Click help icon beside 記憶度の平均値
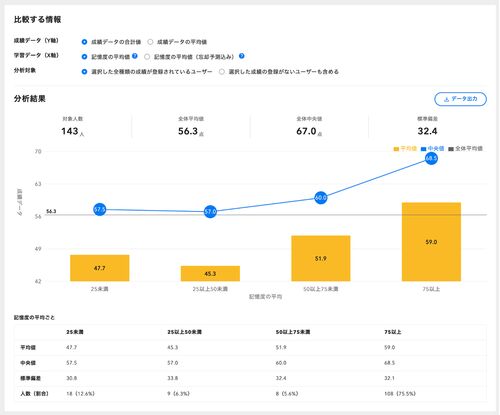The height and width of the screenshot is (415, 500). coord(135,56)
